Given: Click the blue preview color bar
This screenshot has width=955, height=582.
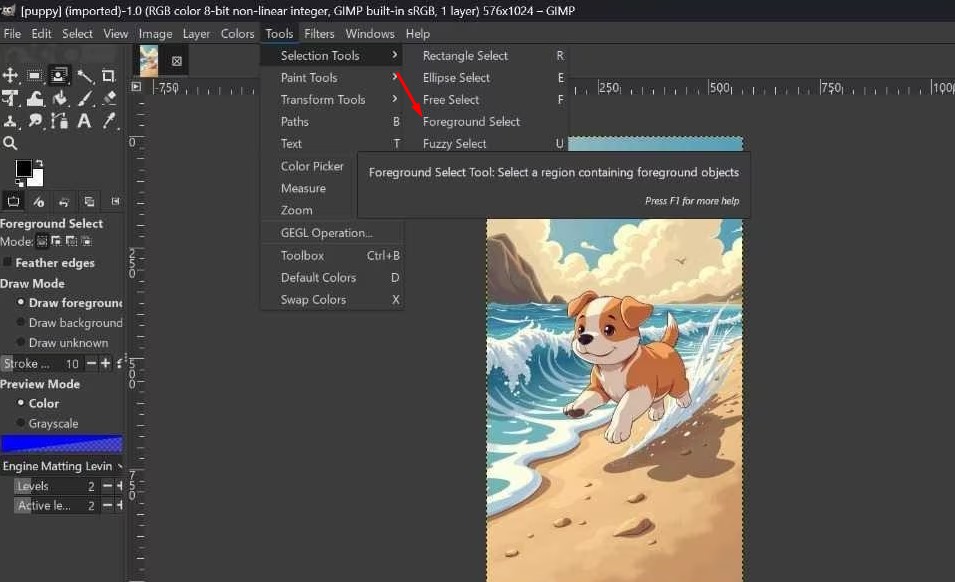Looking at the screenshot, I should point(61,444).
